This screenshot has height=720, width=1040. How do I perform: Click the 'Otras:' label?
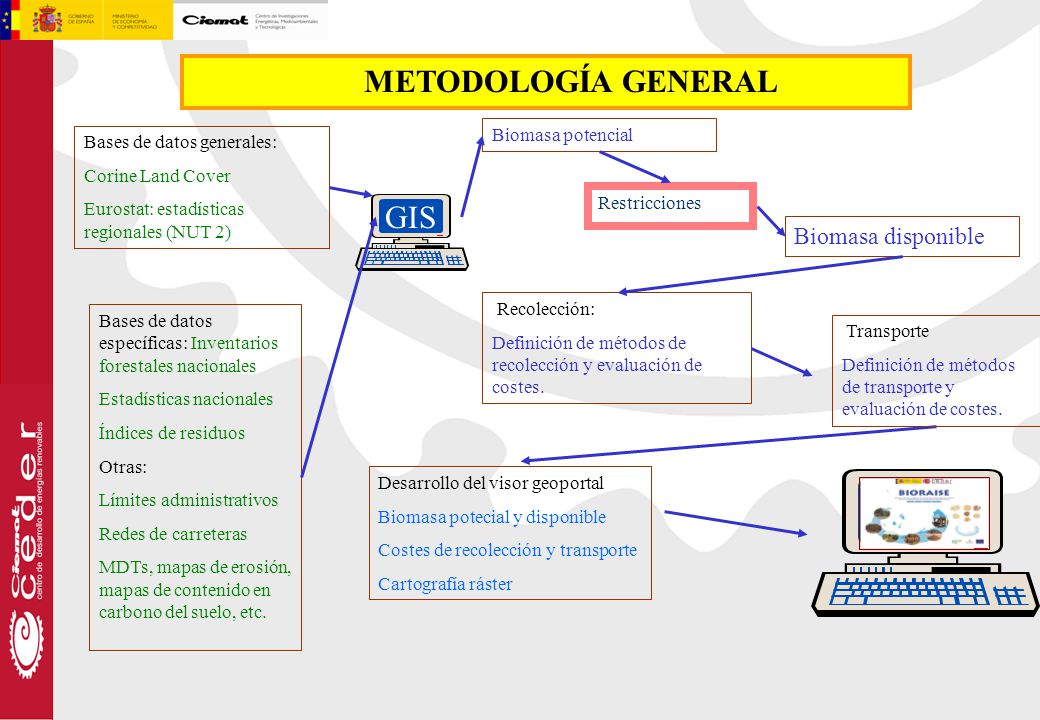(123, 467)
